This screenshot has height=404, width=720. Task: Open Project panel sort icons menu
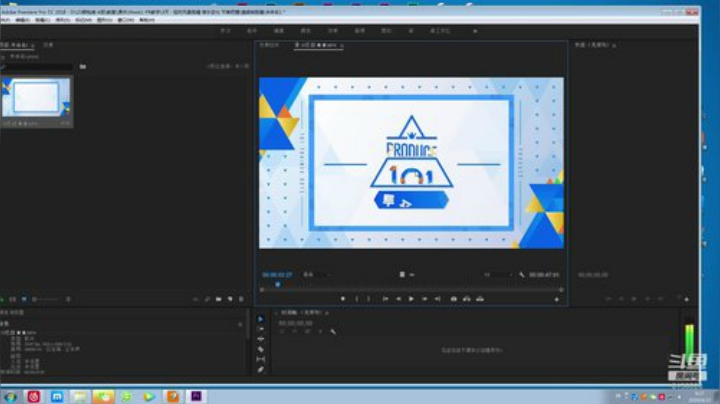68,299
